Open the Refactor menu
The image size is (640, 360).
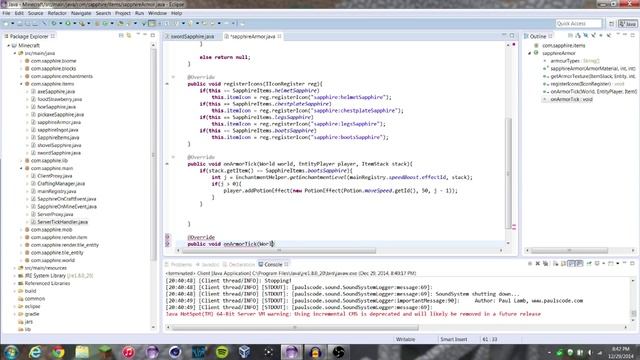pyautogui.click(x=57, y=13)
